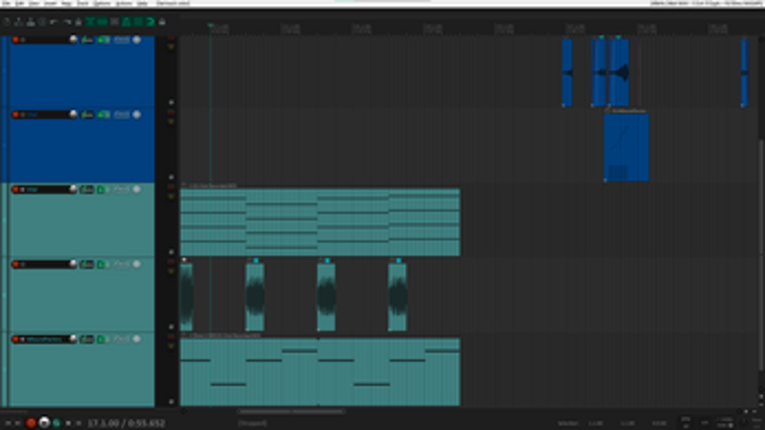
Task: Click the New Project toolbar icon
Action: 6,22
